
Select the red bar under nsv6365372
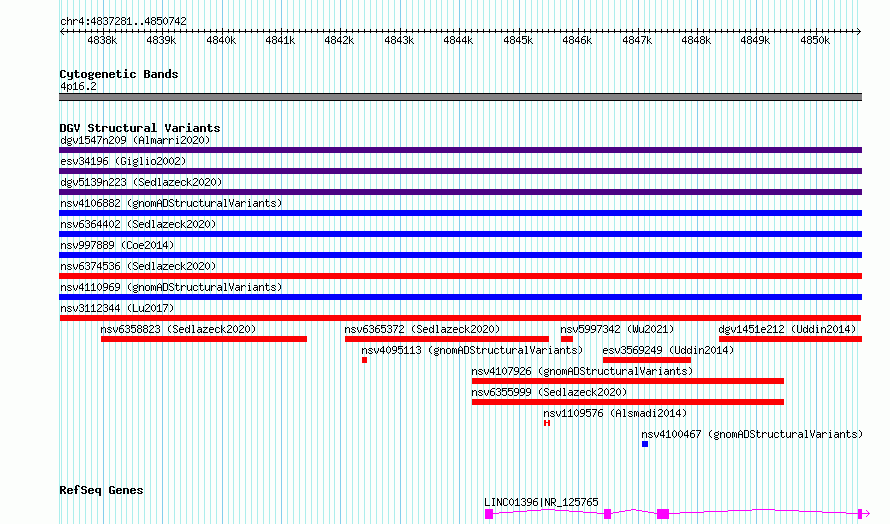(x=447, y=339)
